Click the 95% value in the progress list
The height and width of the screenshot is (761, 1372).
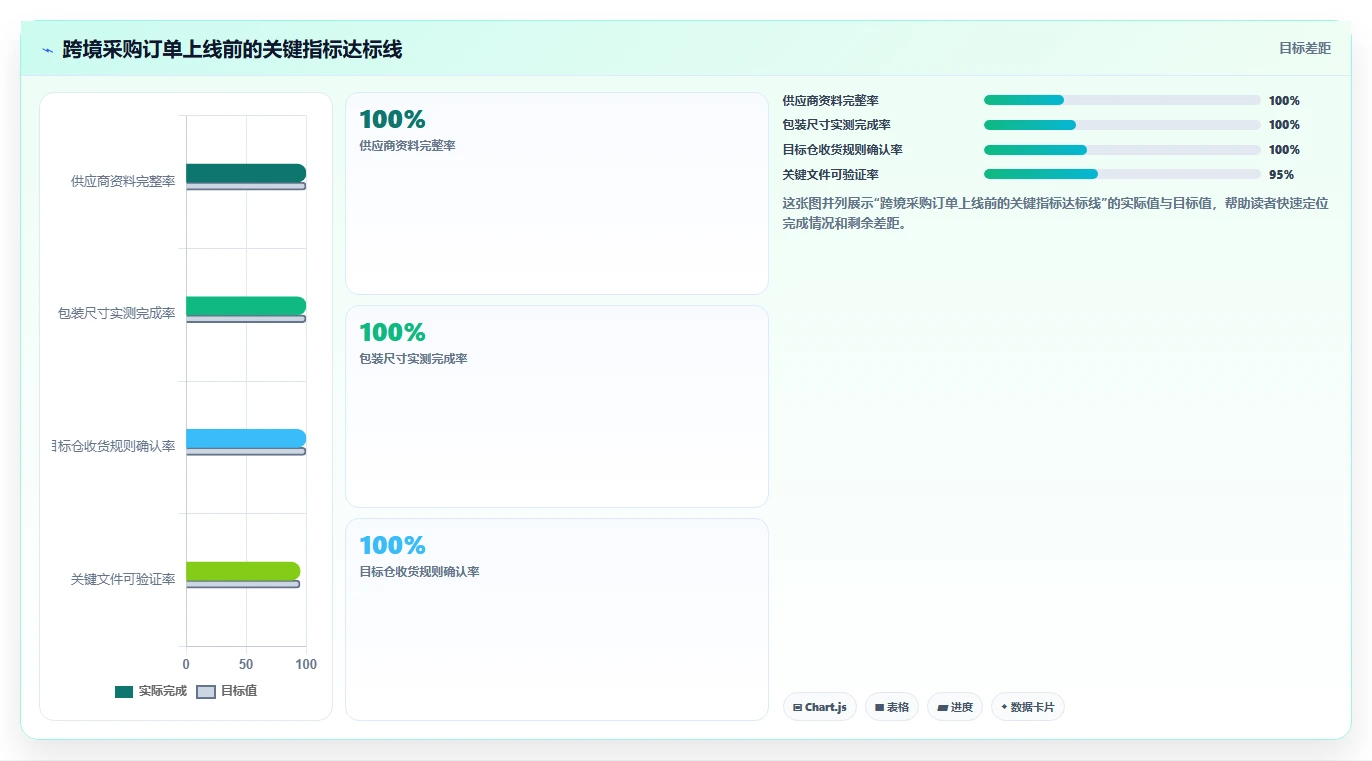tap(1281, 174)
